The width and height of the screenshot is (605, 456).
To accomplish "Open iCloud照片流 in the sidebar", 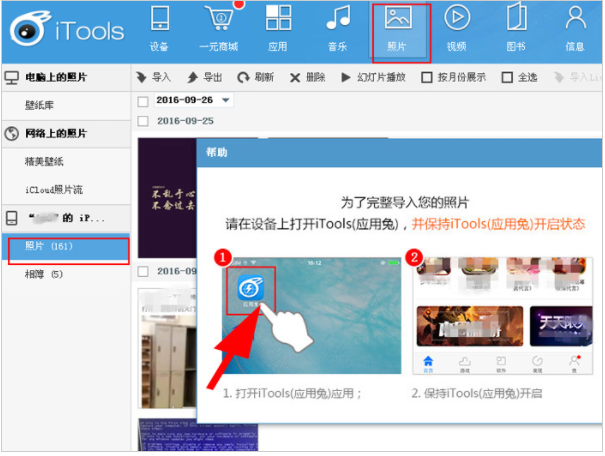I will 55,189.
